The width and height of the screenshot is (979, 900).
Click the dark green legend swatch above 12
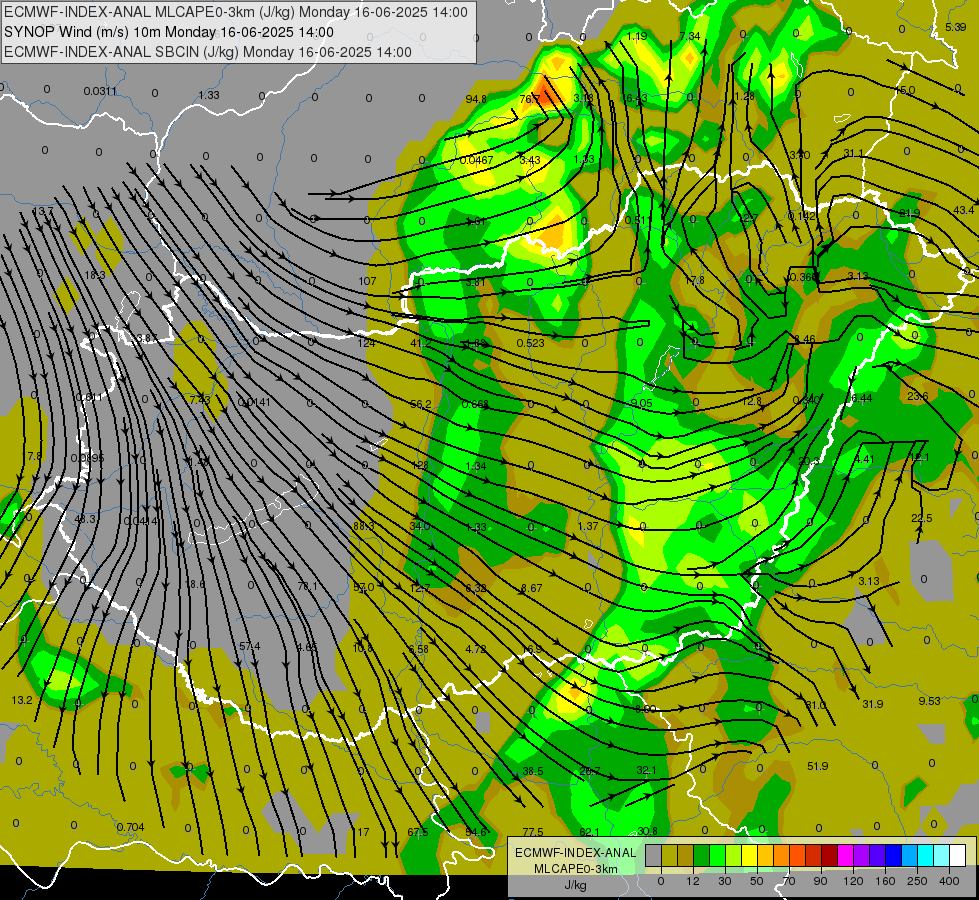701,856
